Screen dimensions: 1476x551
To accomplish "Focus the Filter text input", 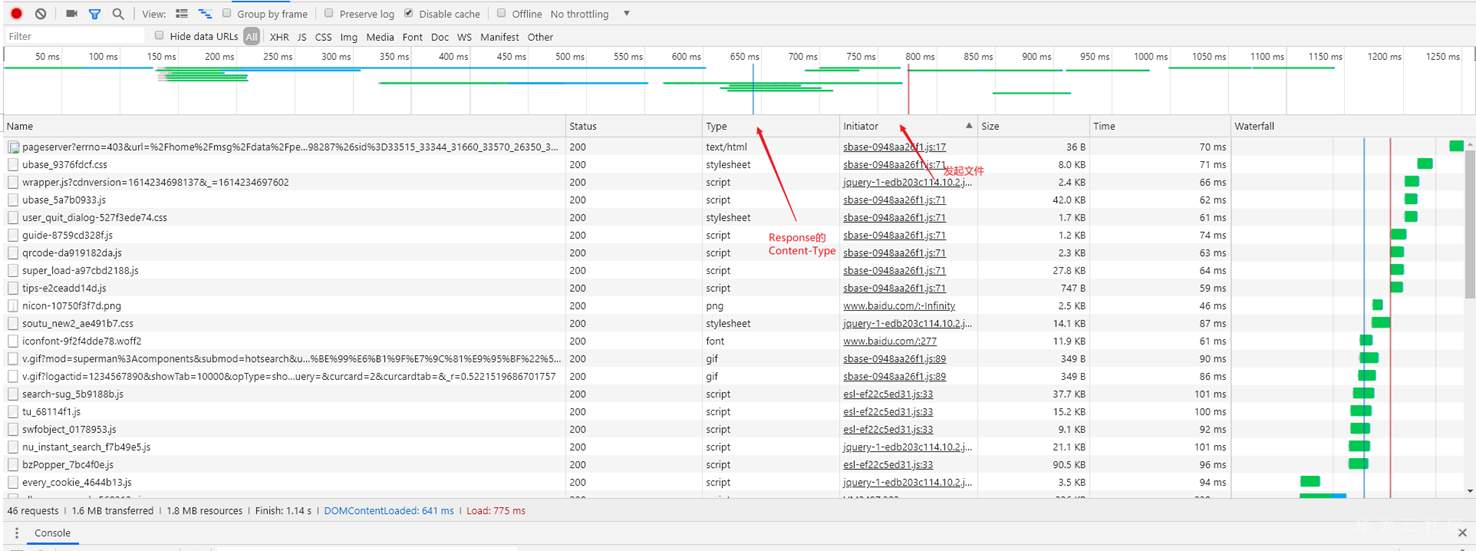I will coord(74,36).
